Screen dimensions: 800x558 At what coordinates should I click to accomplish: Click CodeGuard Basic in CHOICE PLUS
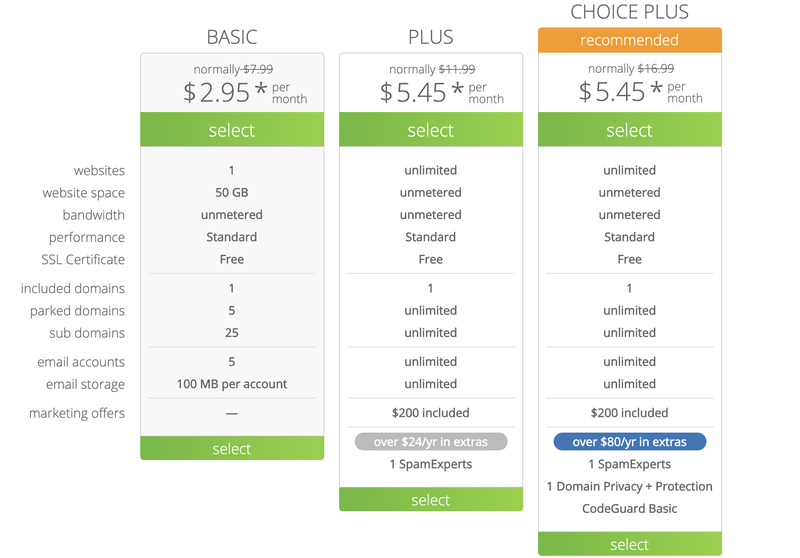pyautogui.click(x=630, y=509)
